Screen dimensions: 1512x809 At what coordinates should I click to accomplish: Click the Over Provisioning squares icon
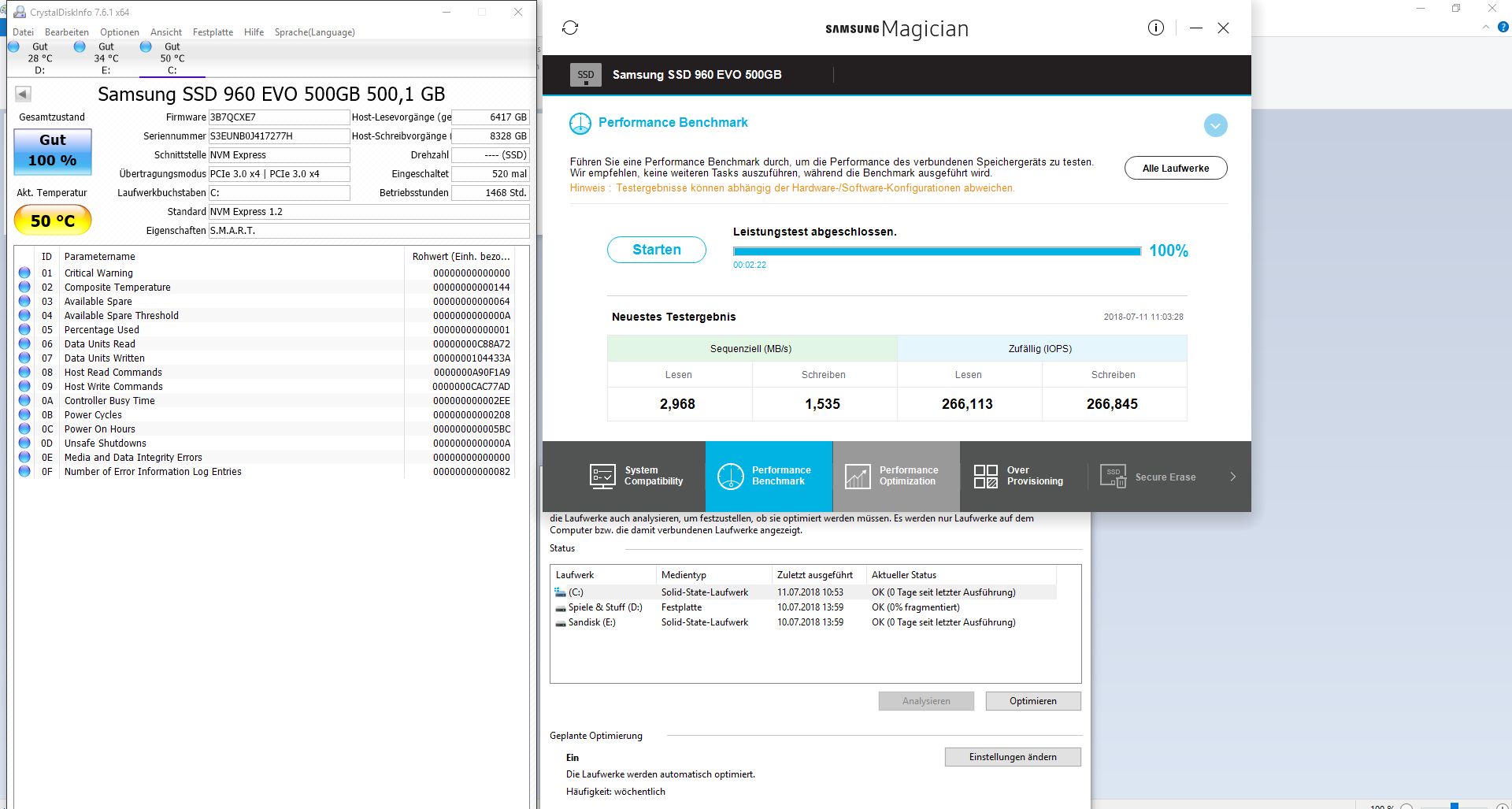pyautogui.click(x=985, y=477)
